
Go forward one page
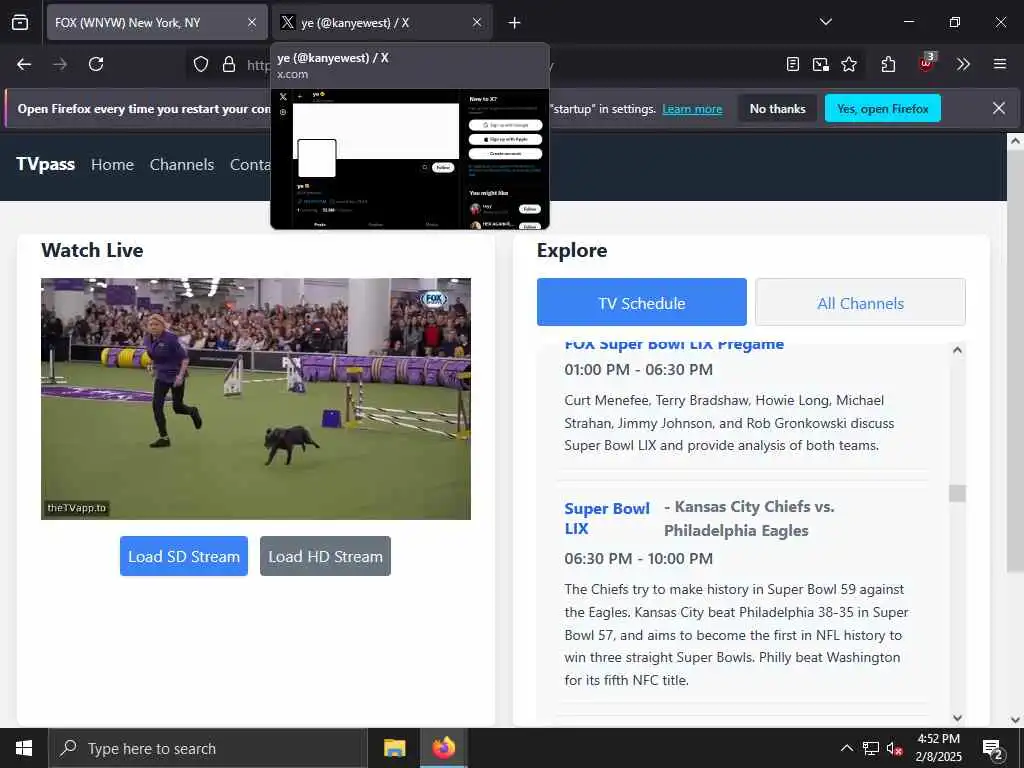(60, 64)
